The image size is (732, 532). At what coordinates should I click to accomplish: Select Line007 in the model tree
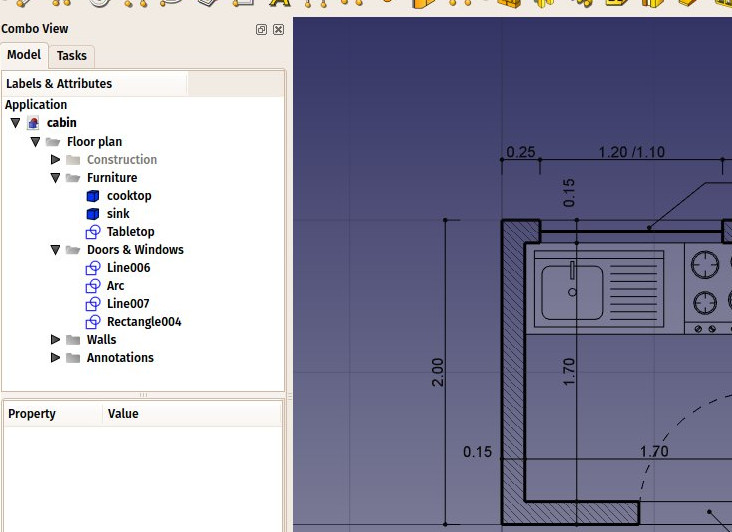(x=128, y=304)
